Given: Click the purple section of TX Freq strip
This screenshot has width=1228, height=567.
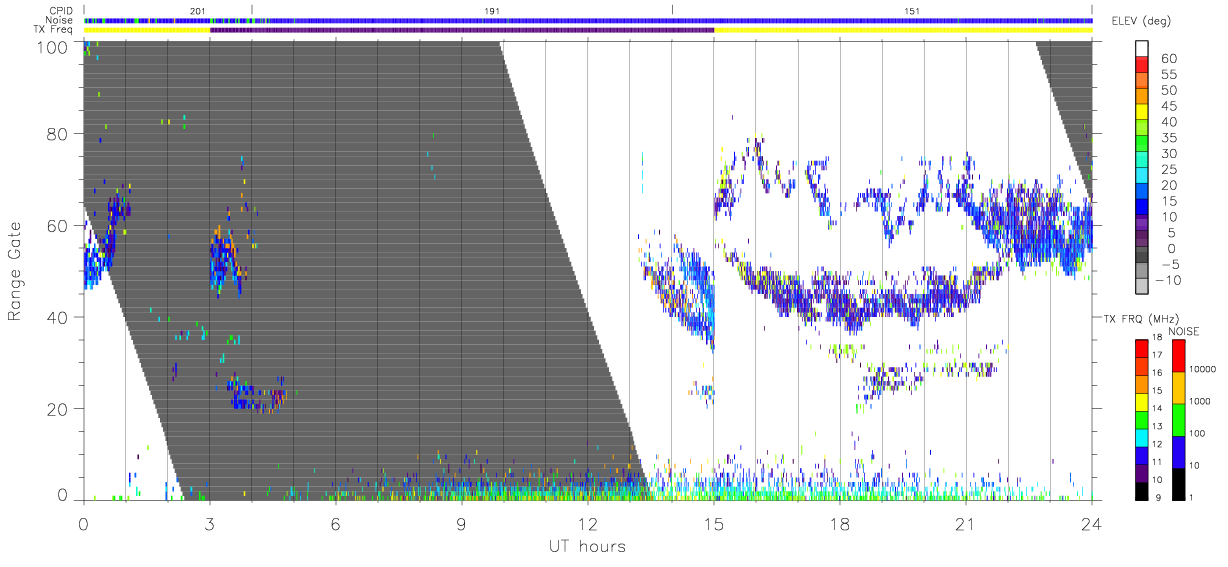Looking at the screenshot, I should click(x=462, y=30).
